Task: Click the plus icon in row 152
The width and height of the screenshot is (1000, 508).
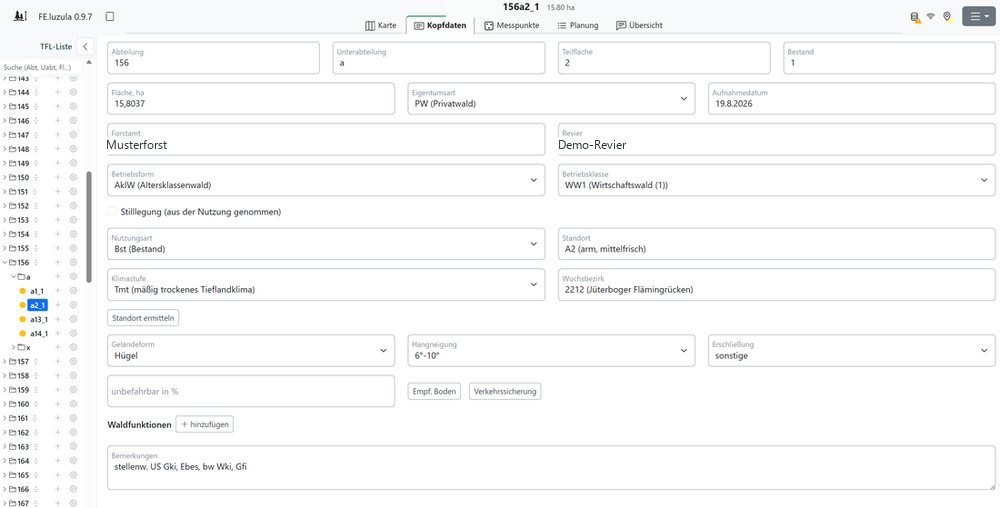Action: pos(57,205)
